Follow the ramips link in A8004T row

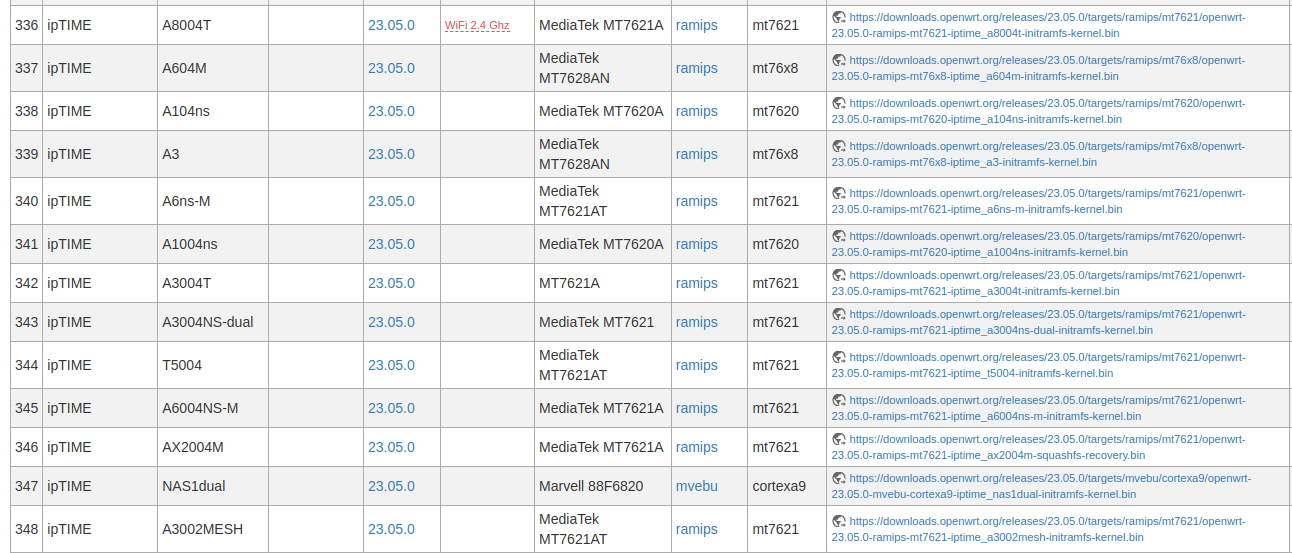point(697,25)
